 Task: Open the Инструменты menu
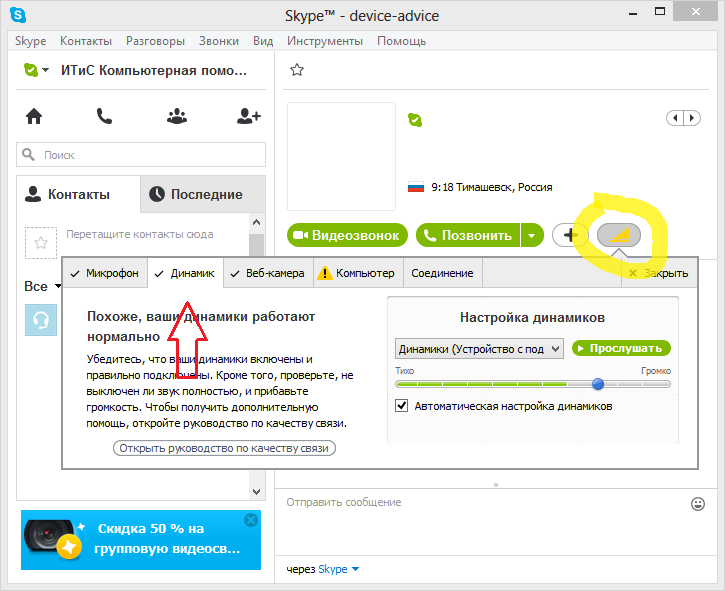(x=325, y=41)
